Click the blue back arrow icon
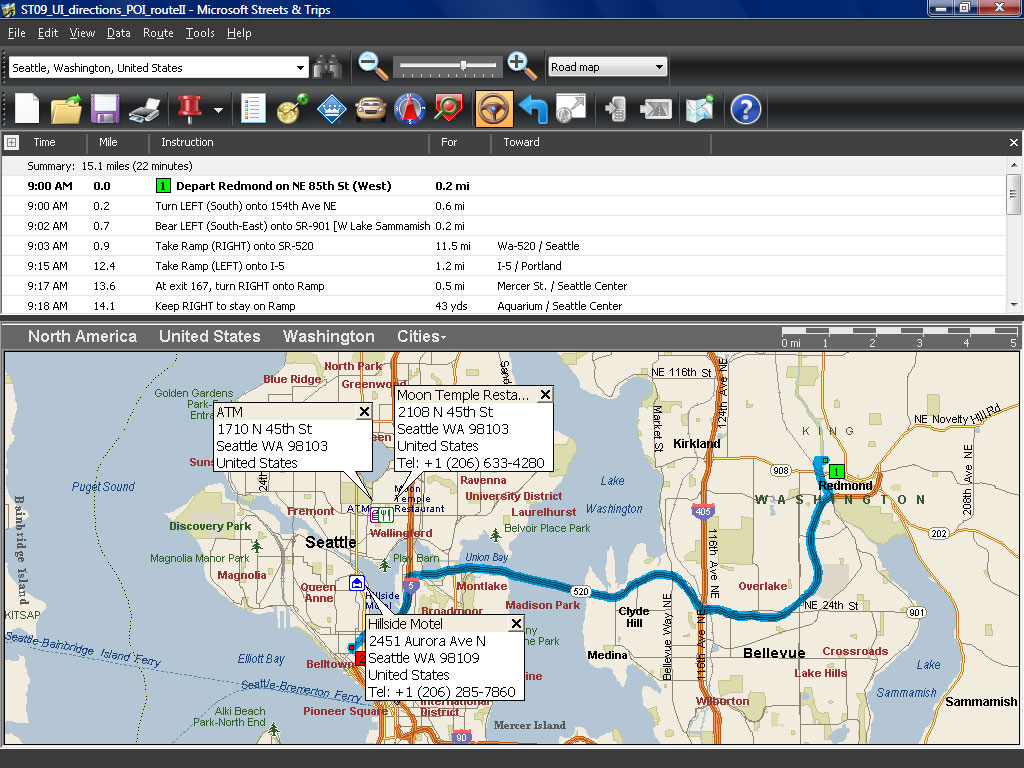The width and height of the screenshot is (1024, 768). 532,108
